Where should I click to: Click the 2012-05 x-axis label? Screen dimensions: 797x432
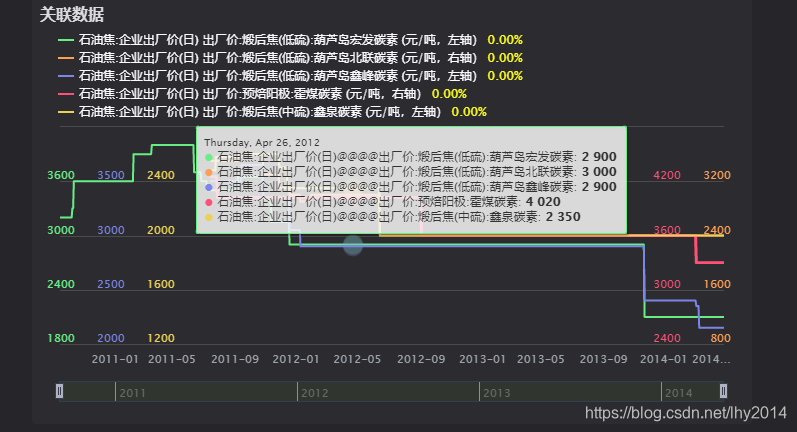point(357,359)
